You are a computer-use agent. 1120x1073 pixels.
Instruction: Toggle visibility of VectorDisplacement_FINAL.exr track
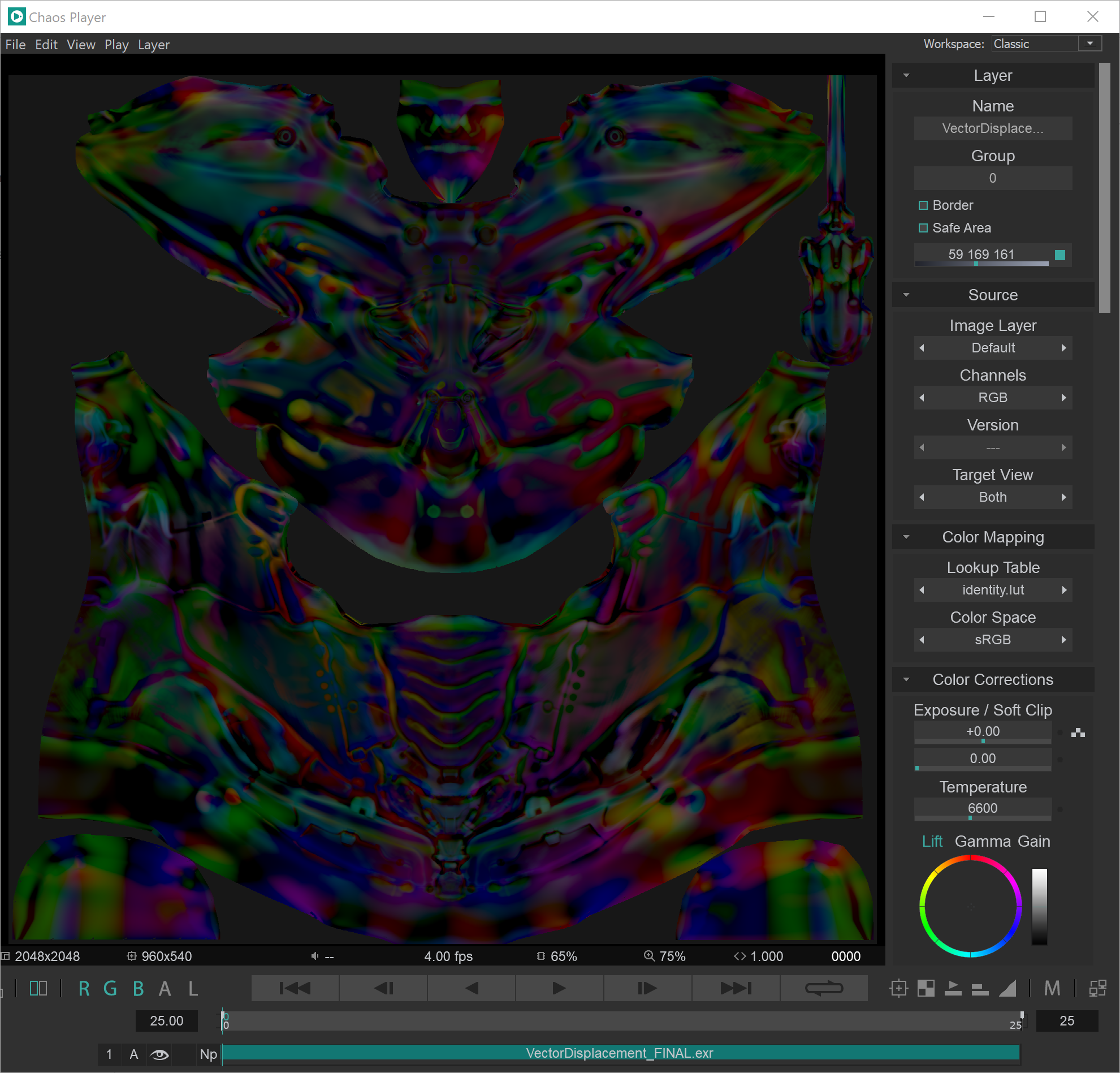(159, 1054)
